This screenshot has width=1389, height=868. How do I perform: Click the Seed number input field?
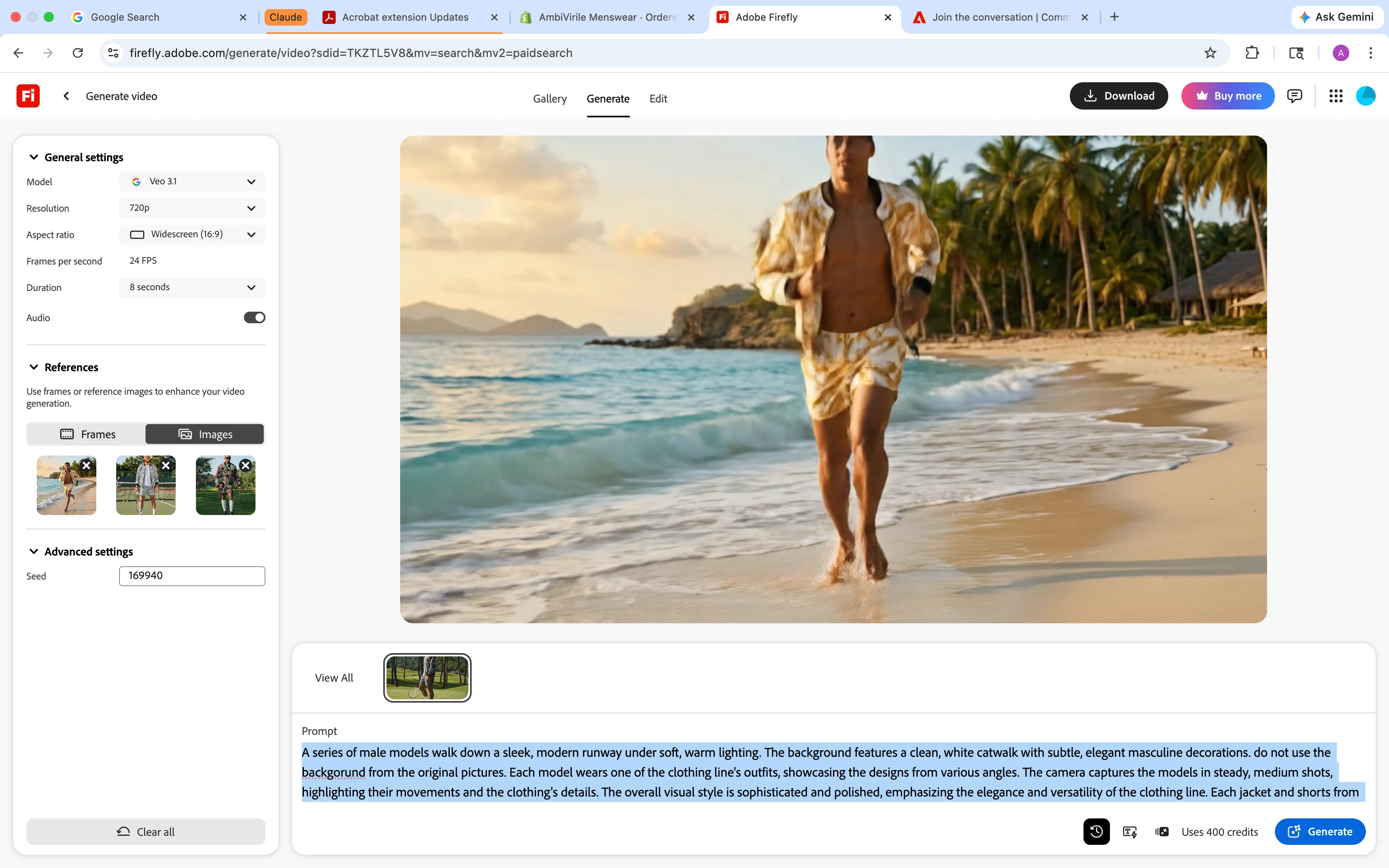click(x=192, y=576)
